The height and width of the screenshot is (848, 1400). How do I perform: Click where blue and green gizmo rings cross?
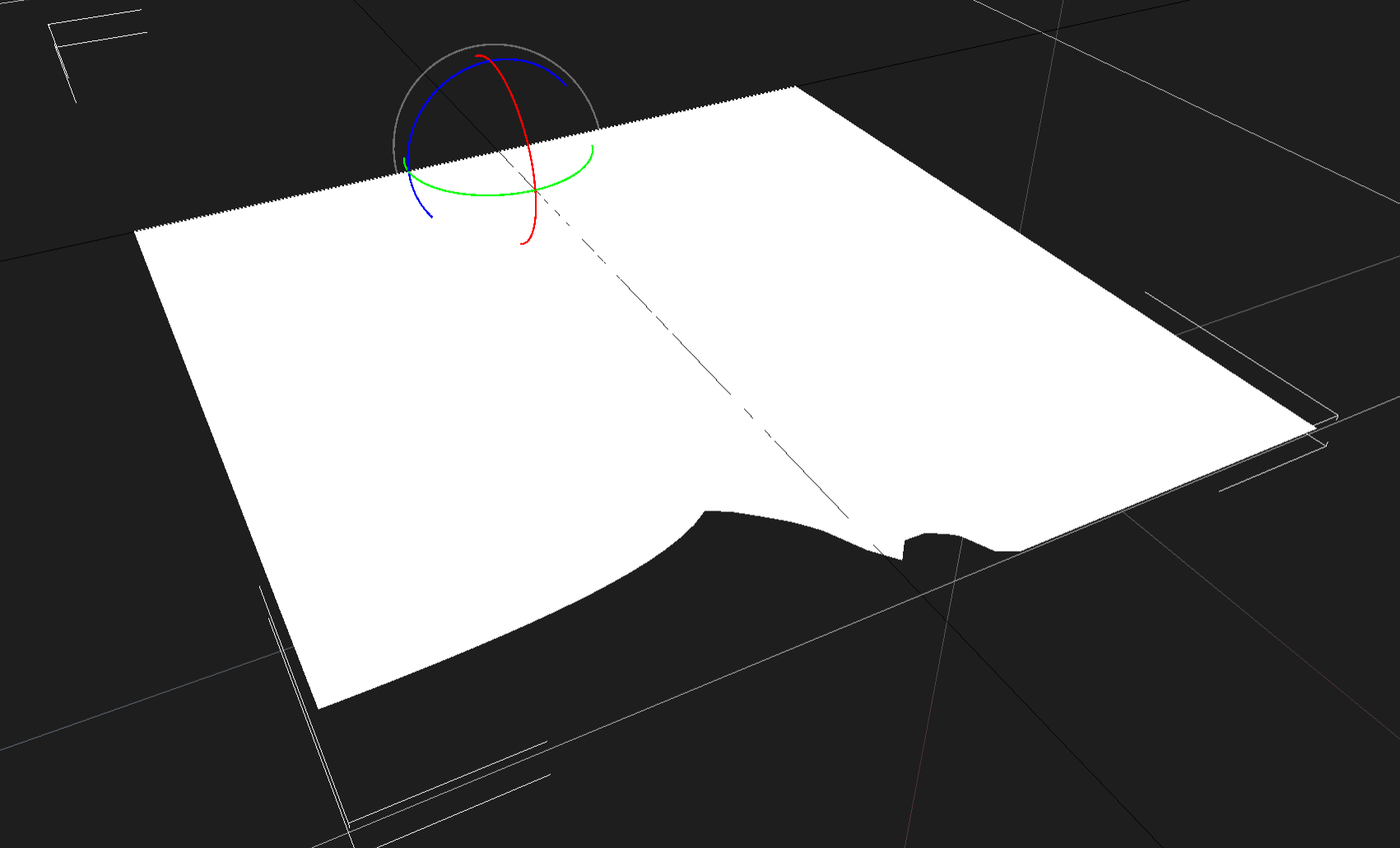click(x=409, y=170)
